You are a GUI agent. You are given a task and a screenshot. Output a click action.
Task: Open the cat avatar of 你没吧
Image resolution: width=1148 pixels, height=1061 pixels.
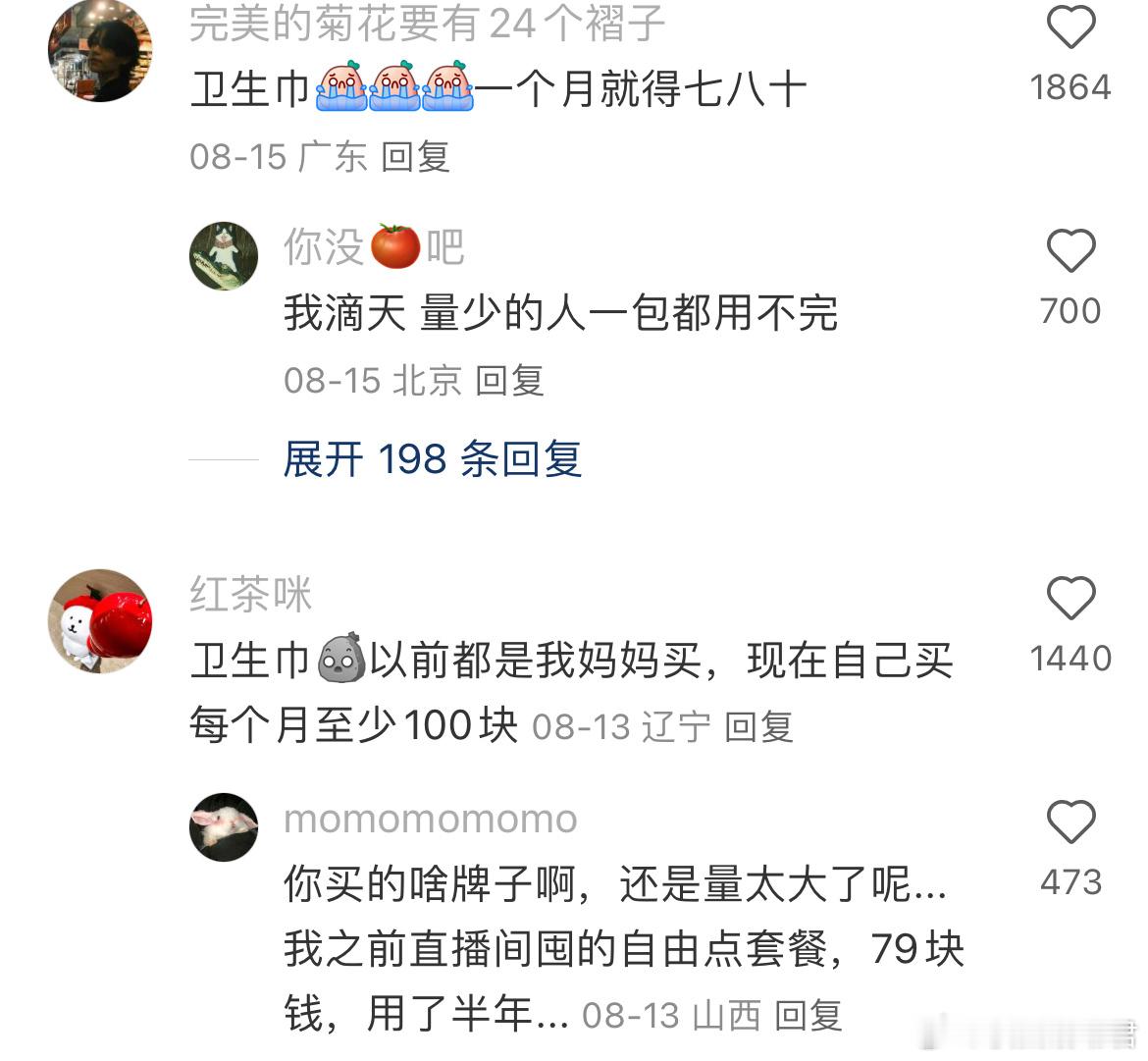(x=224, y=256)
